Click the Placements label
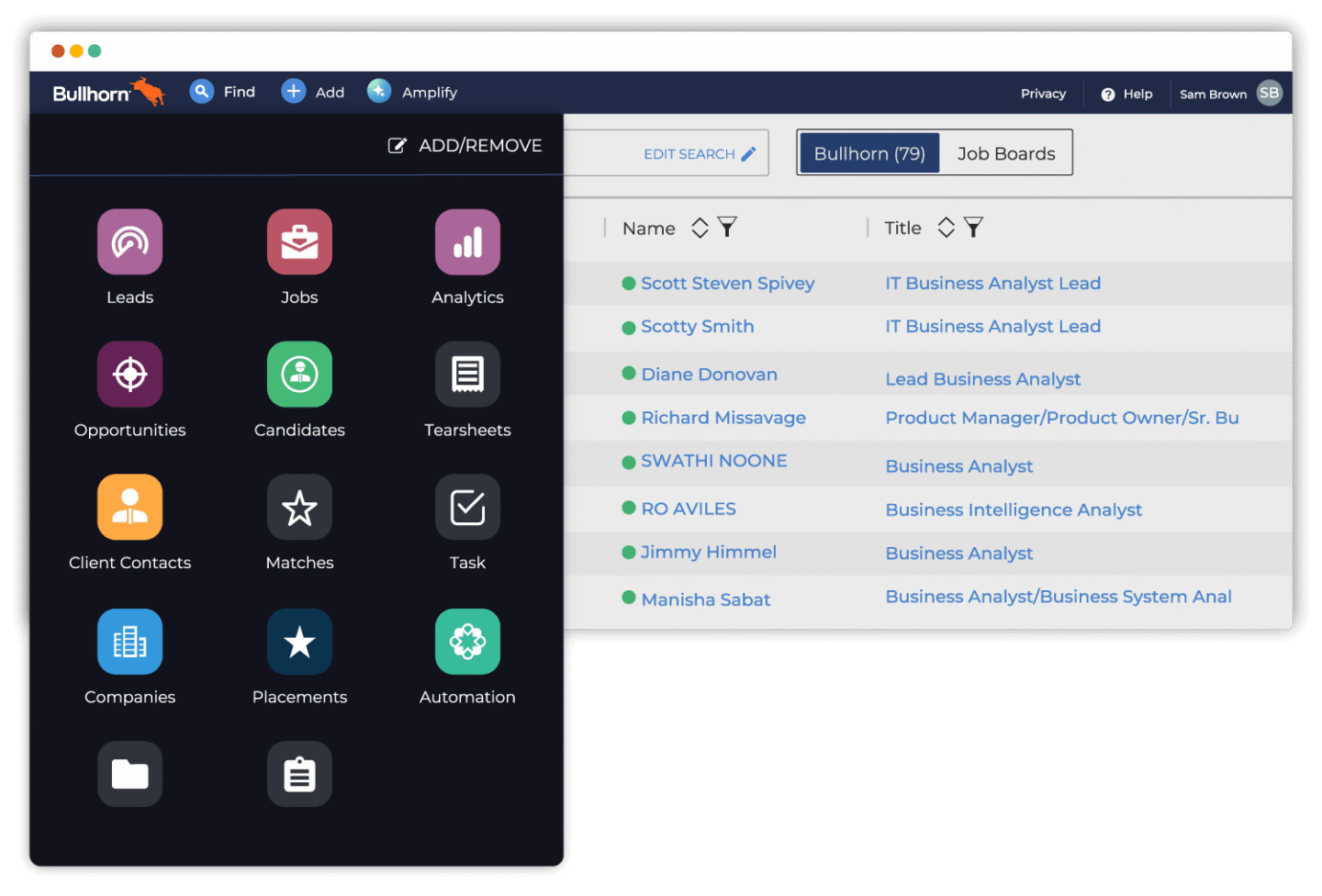Screen dimensions: 1322x896 click(299, 697)
